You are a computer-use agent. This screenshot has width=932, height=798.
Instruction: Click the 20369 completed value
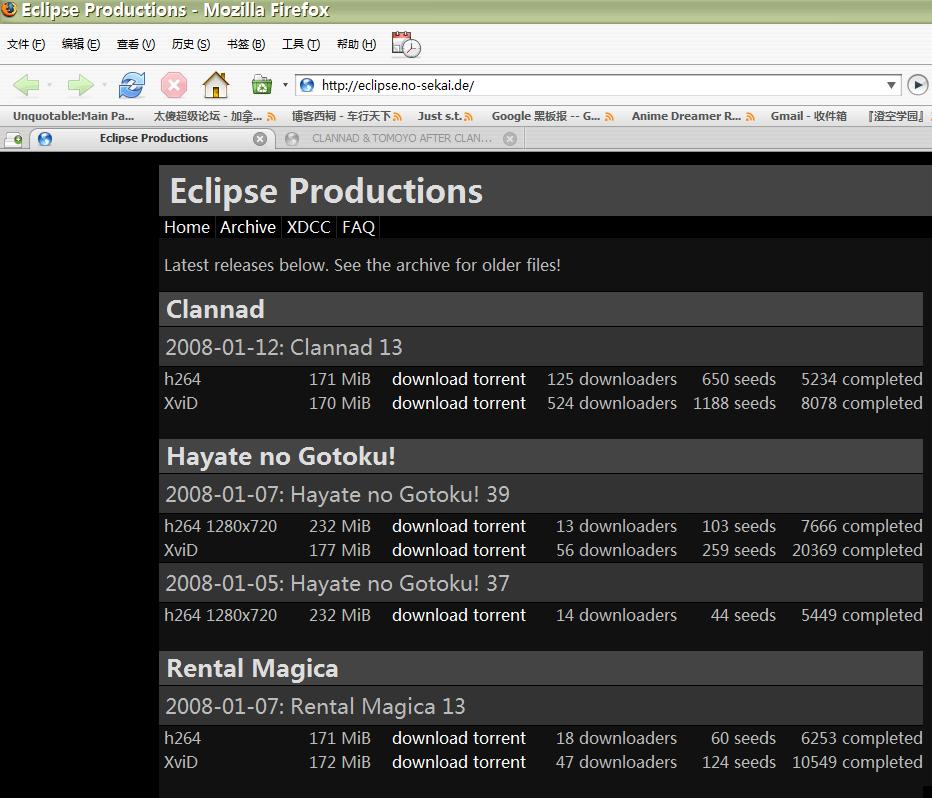coord(857,550)
